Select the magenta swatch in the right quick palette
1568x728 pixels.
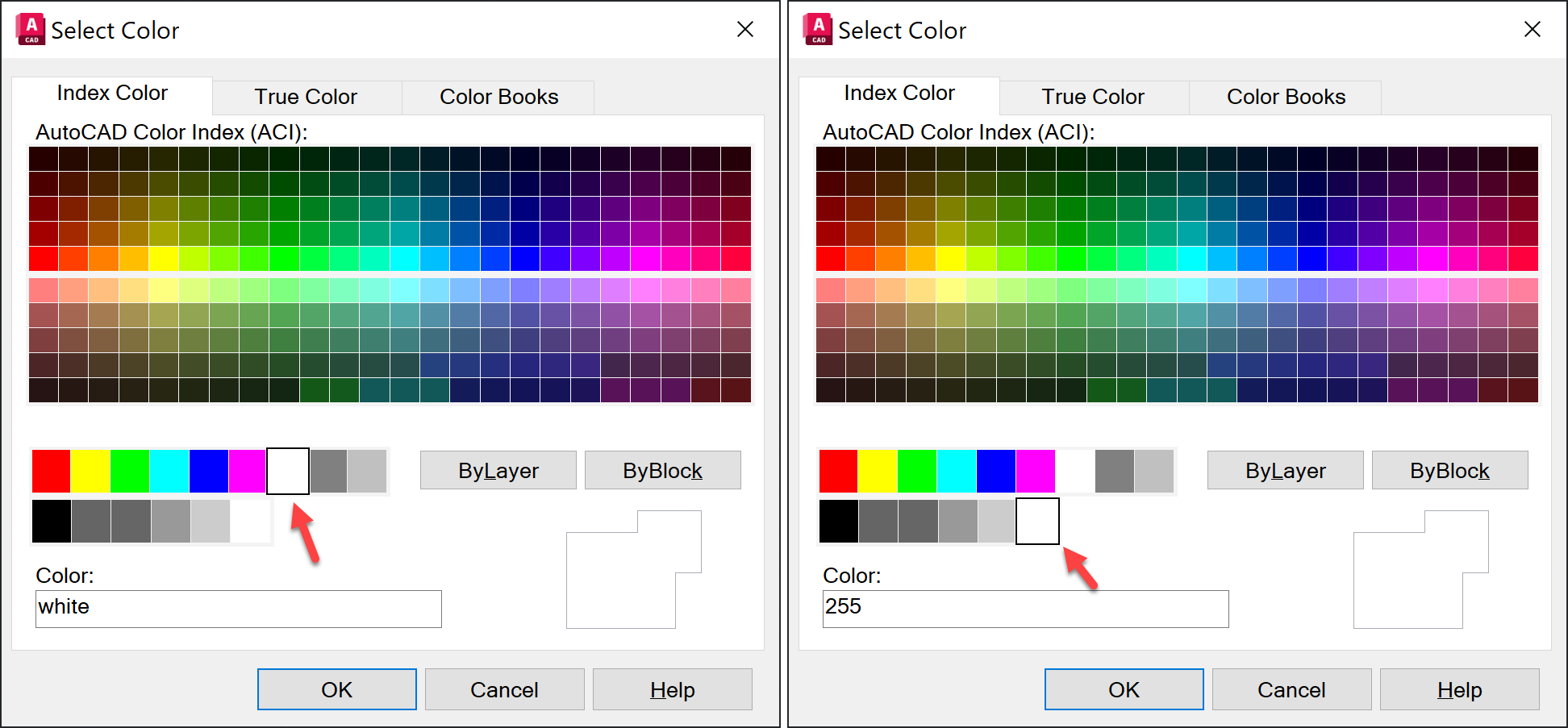click(1035, 471)
